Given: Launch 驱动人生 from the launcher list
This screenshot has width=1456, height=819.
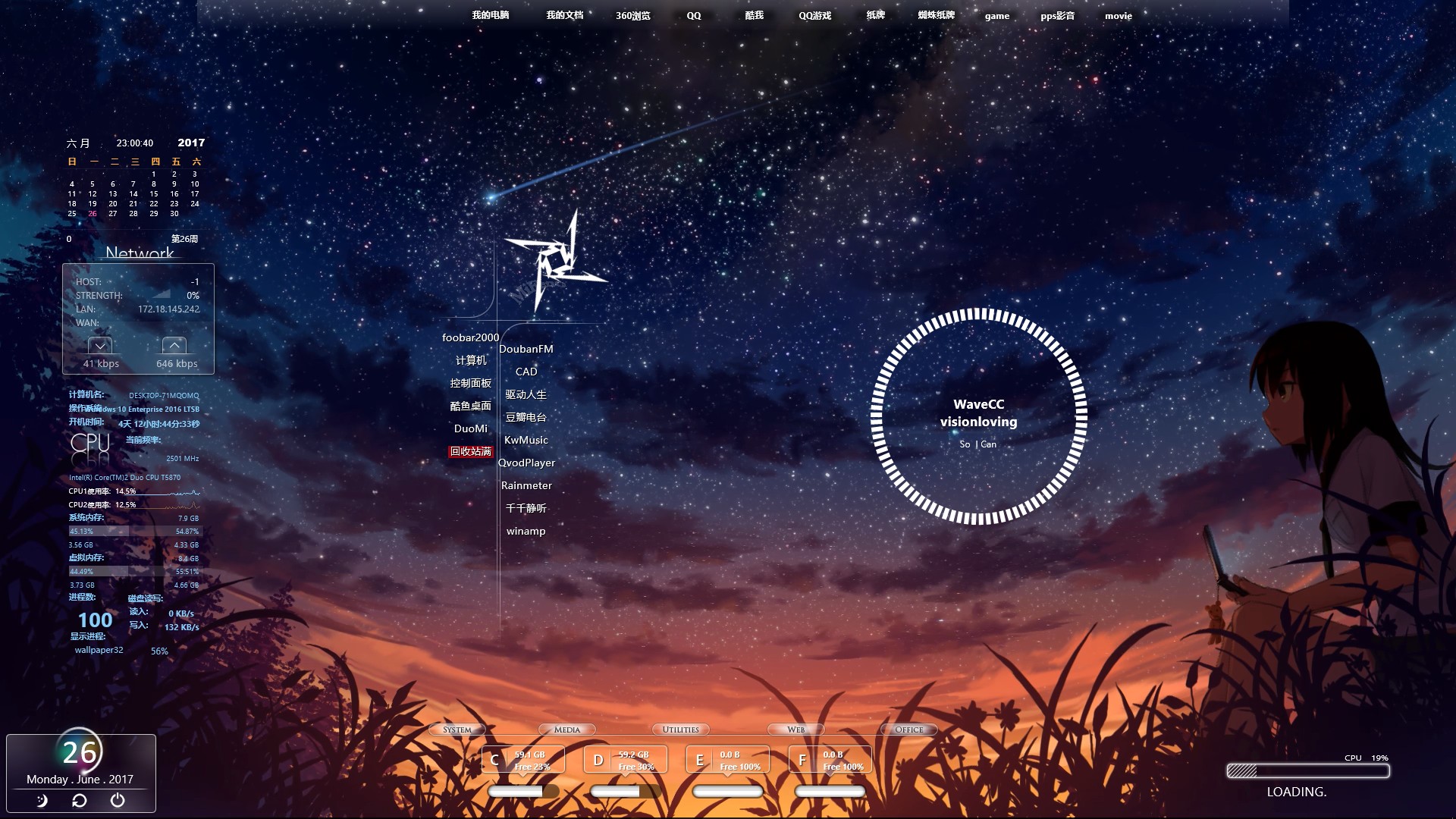Looking at the screenshot, I should point(526,394).
